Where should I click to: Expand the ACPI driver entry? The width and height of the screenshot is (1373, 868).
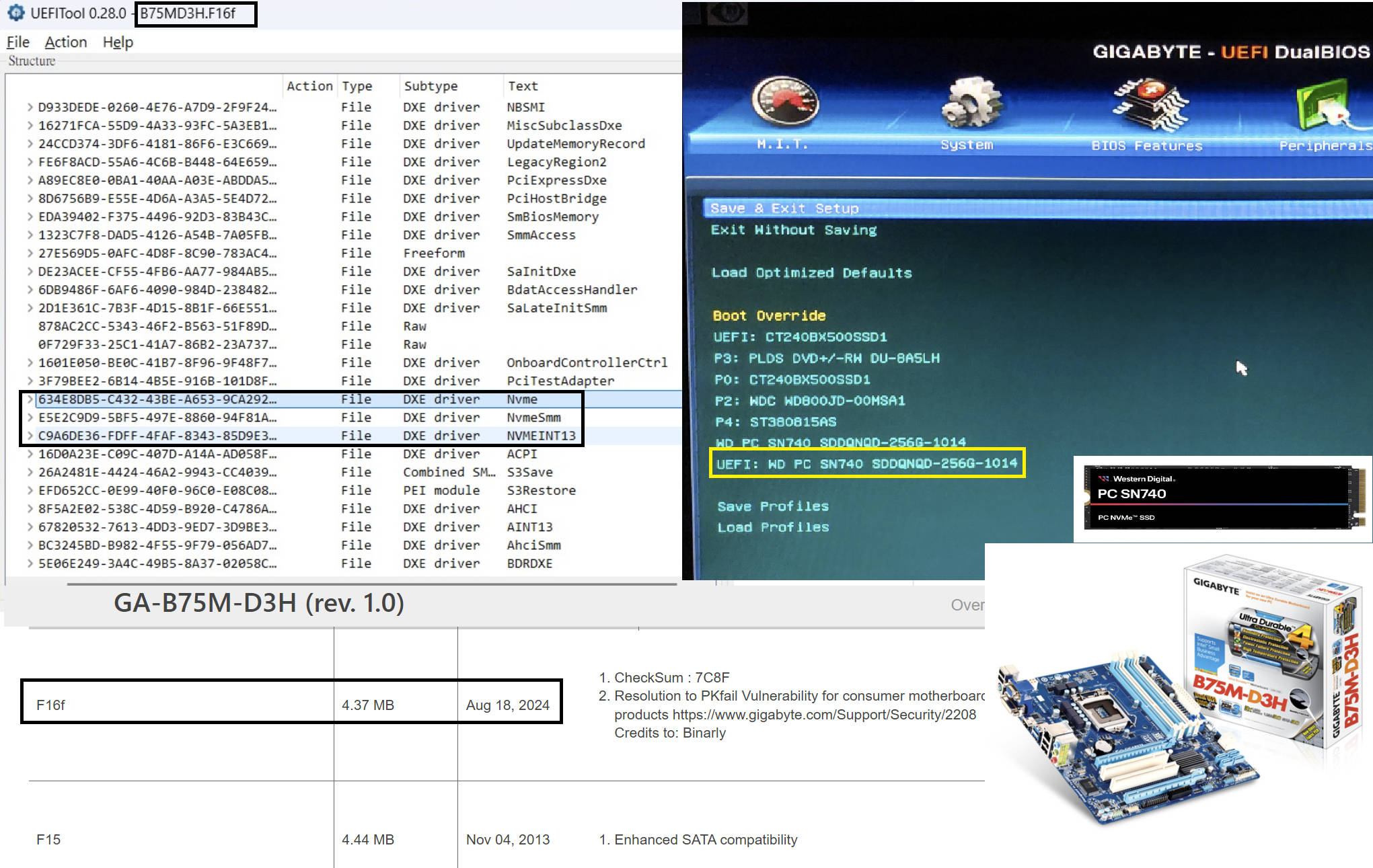pos(30,454)
